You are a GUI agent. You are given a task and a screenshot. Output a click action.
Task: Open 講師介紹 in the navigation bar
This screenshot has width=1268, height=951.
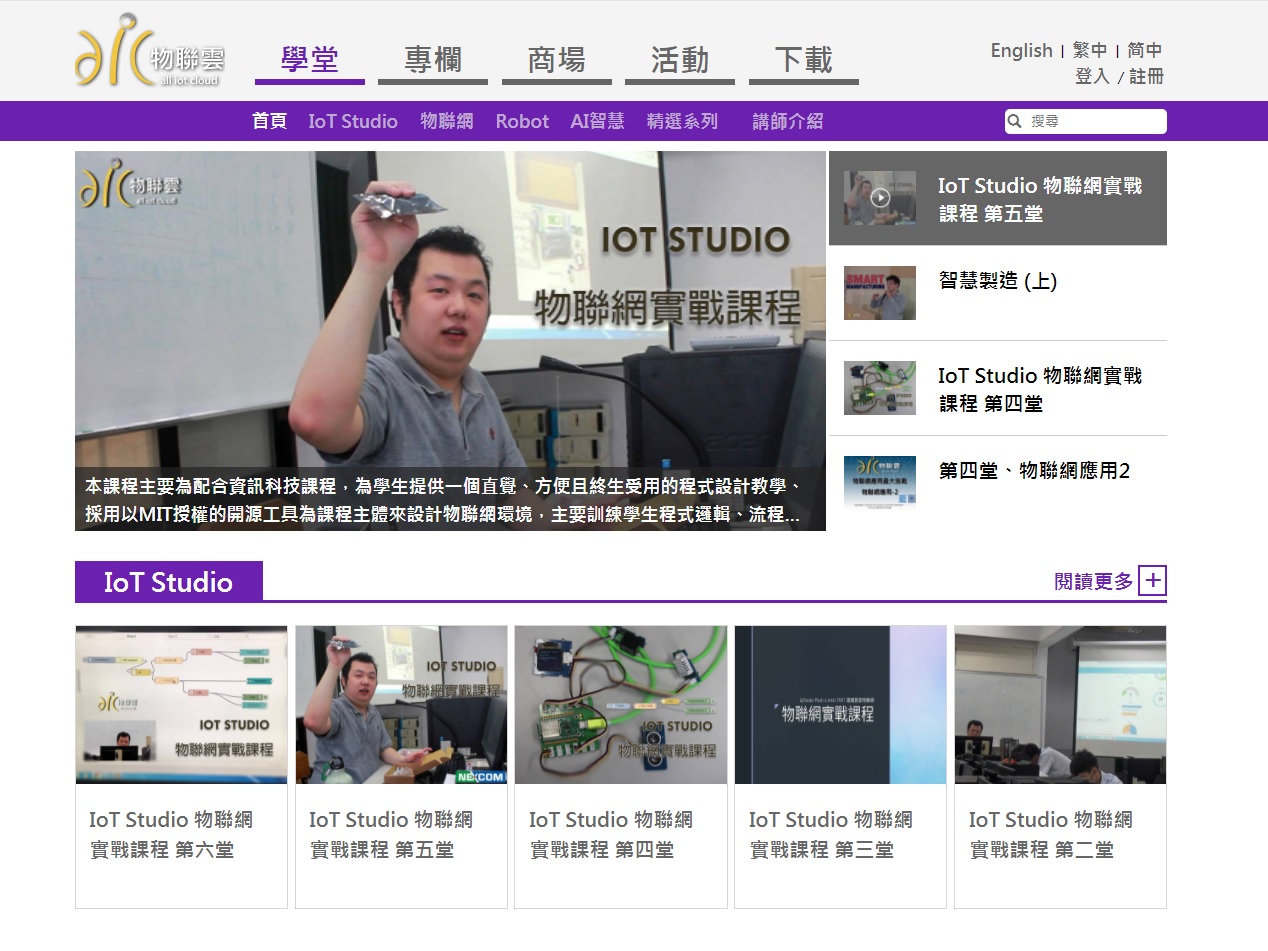coord(787,121)
